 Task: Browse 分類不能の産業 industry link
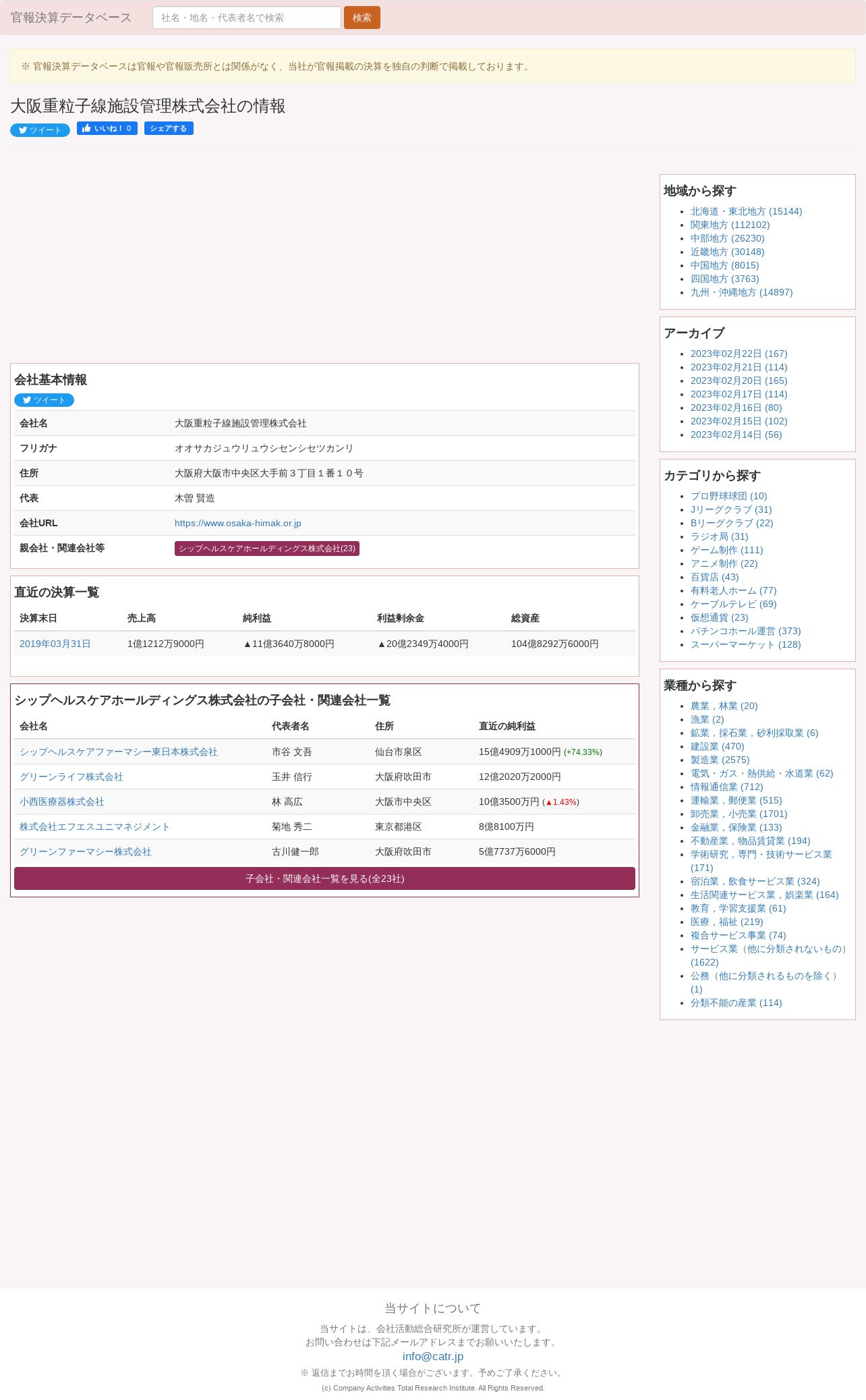(736, 1003)
